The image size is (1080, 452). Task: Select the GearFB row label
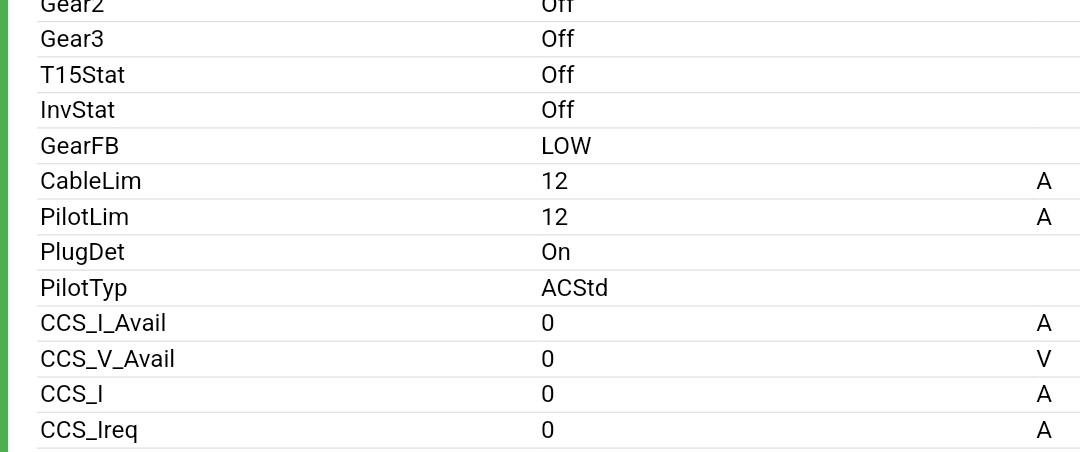pos(80,146)
